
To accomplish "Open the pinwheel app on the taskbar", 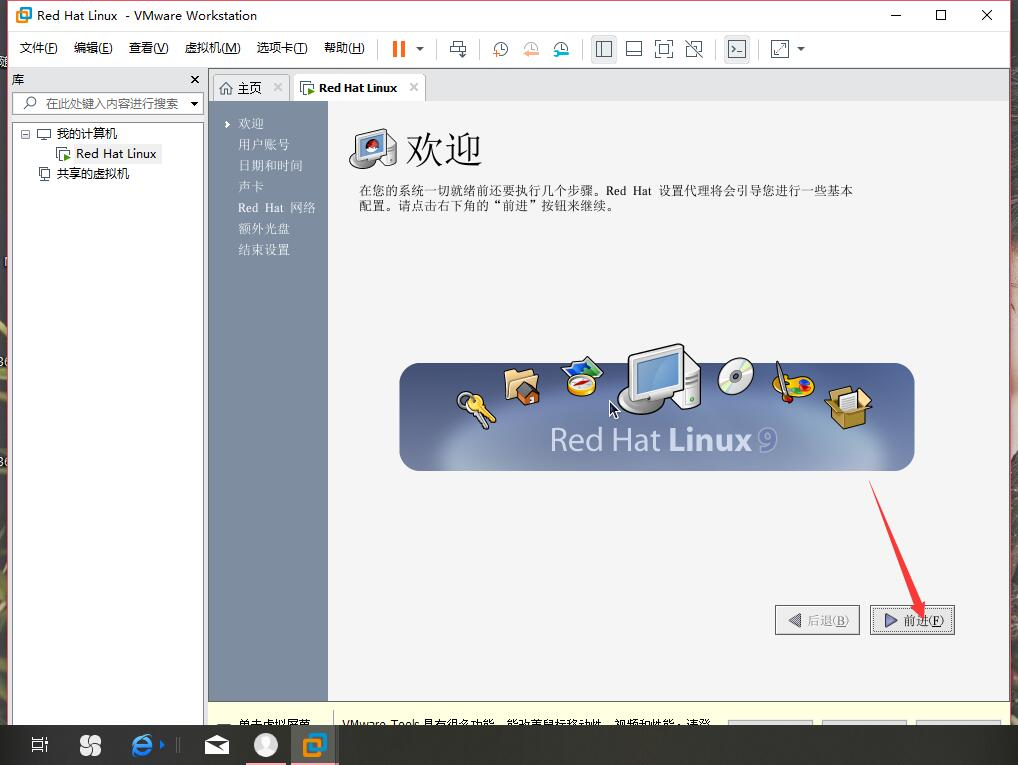I will (x=90, y=745).
